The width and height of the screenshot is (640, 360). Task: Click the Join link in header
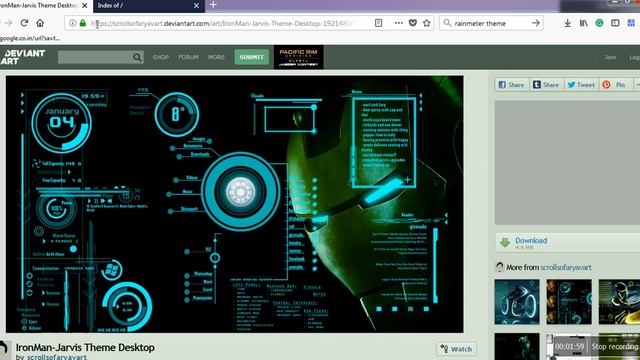610,57
